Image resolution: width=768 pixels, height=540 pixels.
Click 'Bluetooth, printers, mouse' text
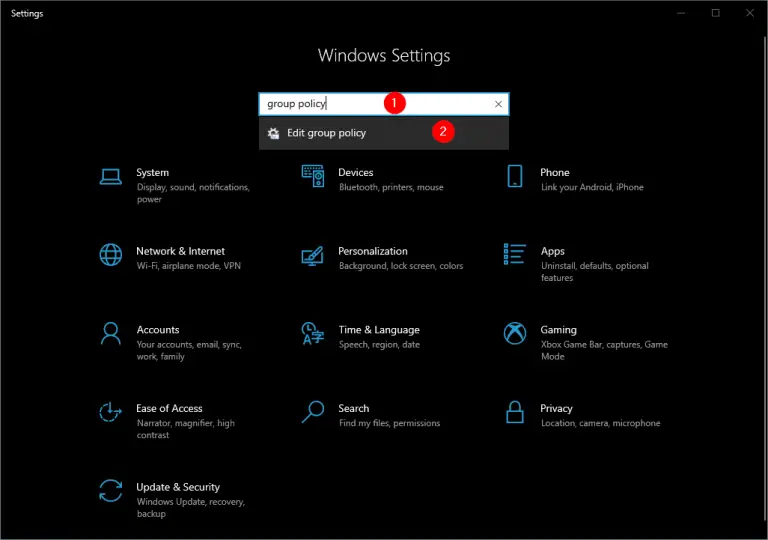391,187
